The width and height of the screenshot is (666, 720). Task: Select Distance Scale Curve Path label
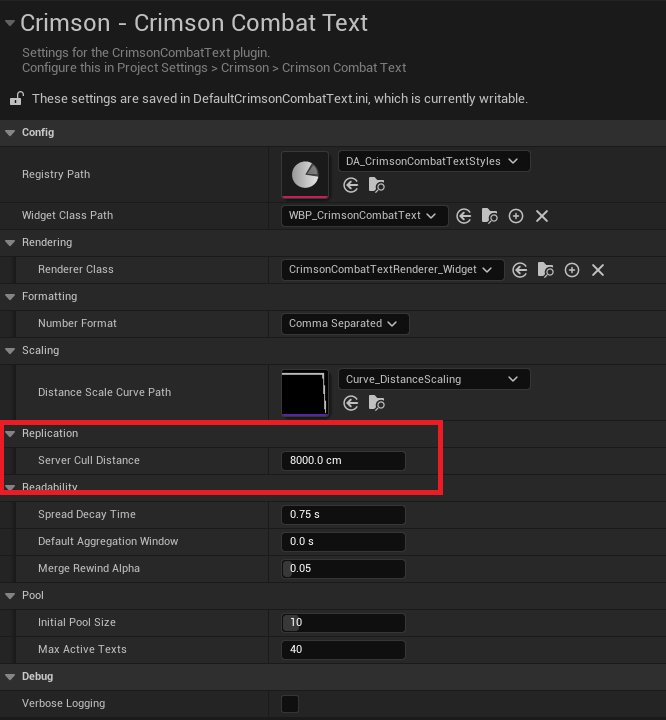coord(104,393)
